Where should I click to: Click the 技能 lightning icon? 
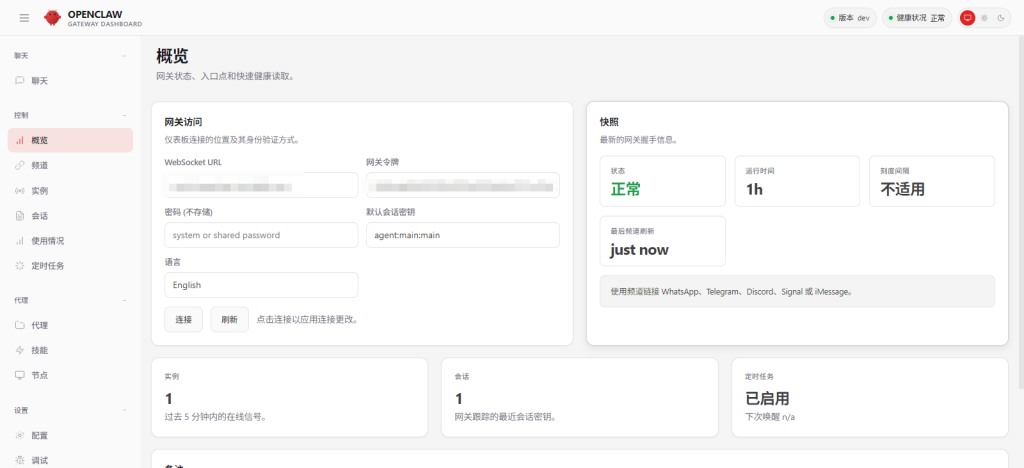tap(20, 351)
